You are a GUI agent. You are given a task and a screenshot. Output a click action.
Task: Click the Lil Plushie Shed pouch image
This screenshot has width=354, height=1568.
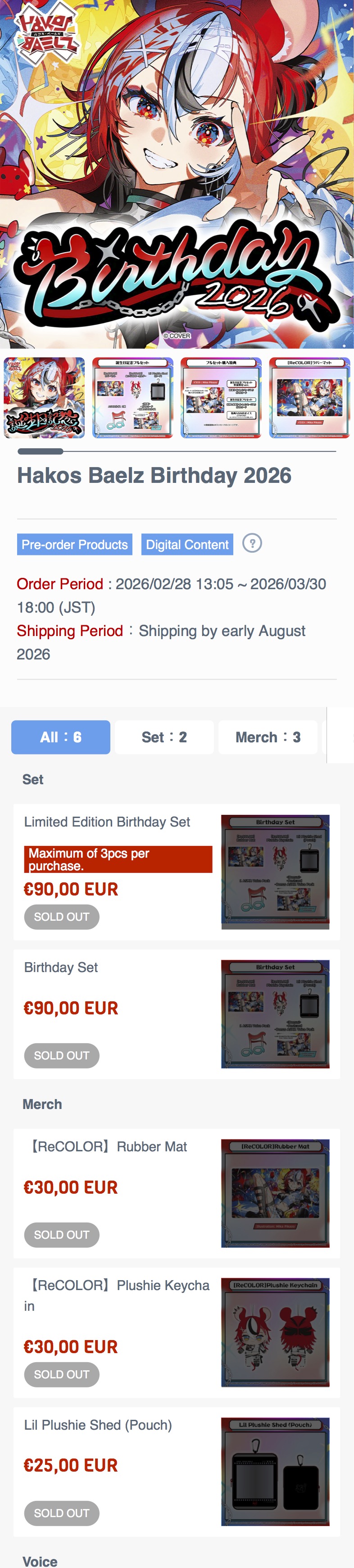pos(275,1472)
